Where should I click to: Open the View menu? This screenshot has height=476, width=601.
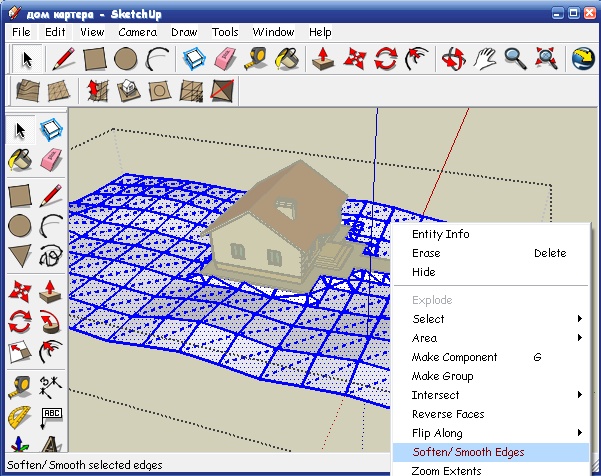click(92, 32)
